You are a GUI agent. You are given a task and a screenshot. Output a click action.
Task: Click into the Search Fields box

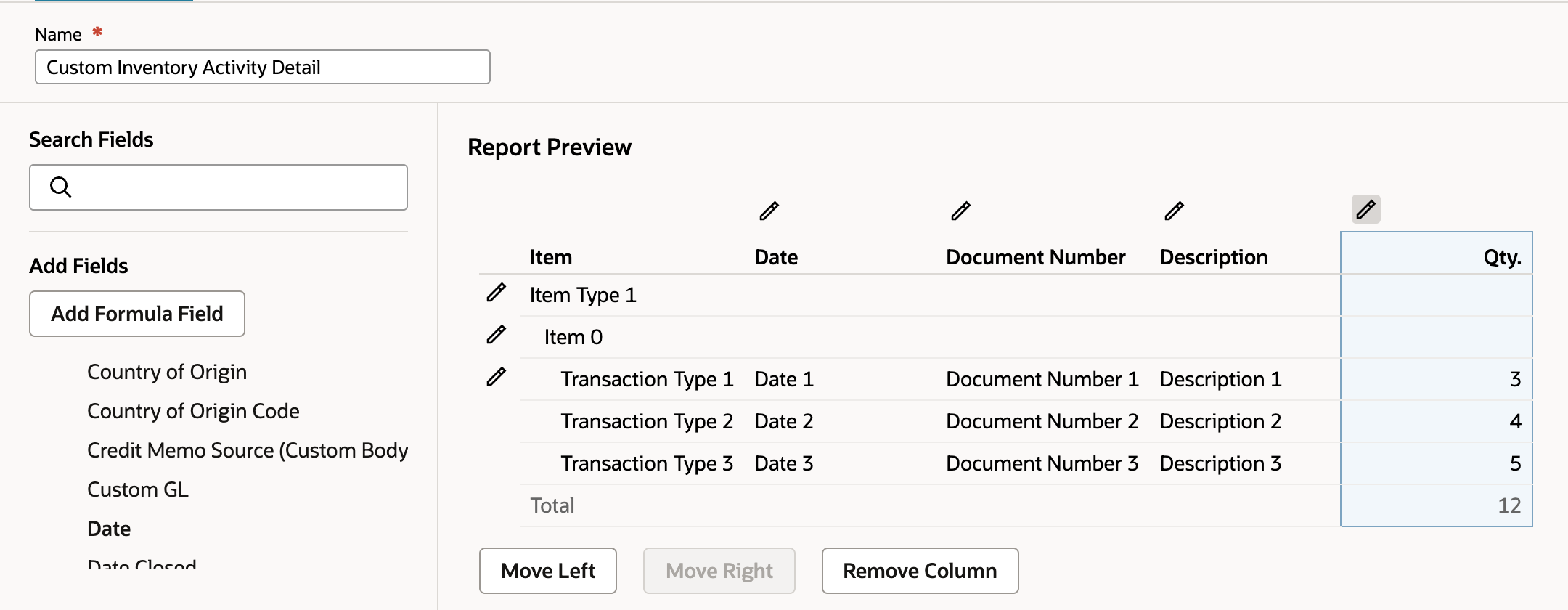click(219, 187)
